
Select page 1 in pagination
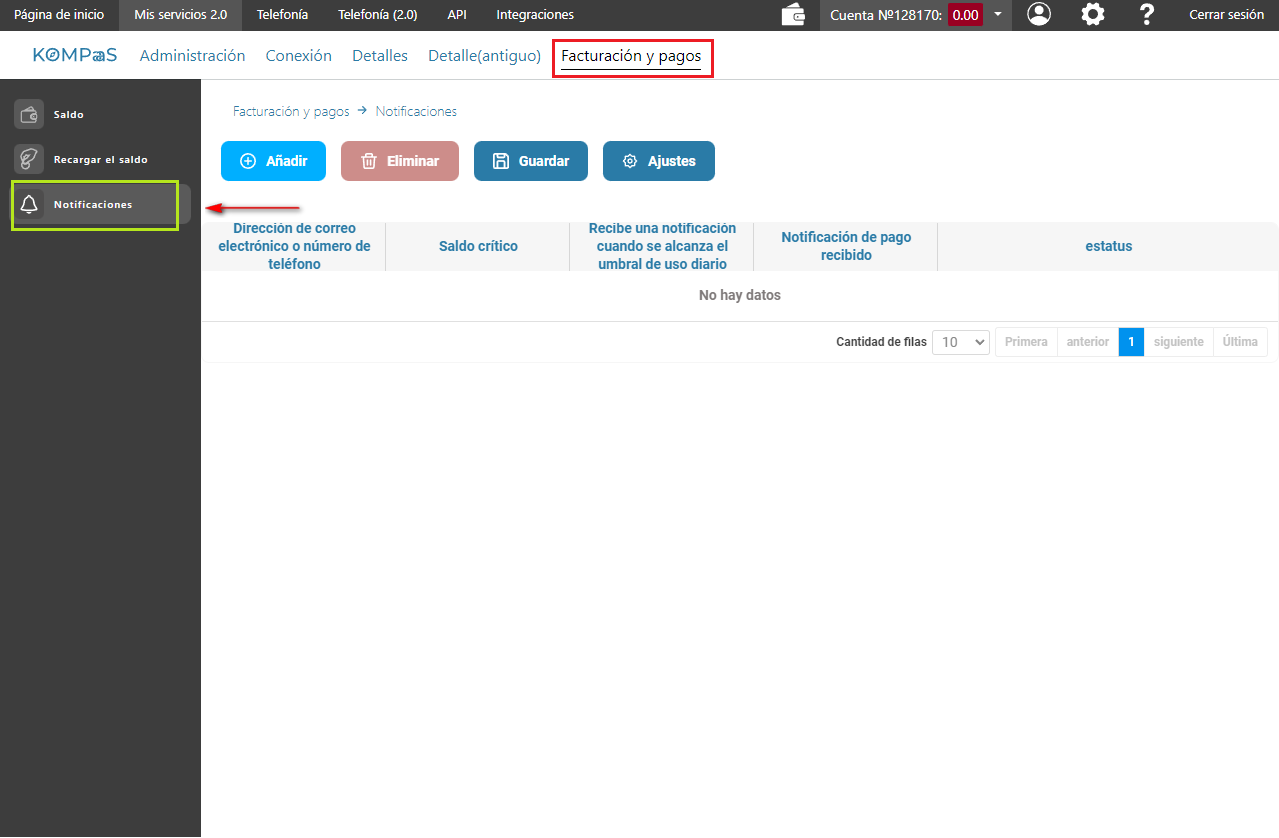(x=1131, y=342)
